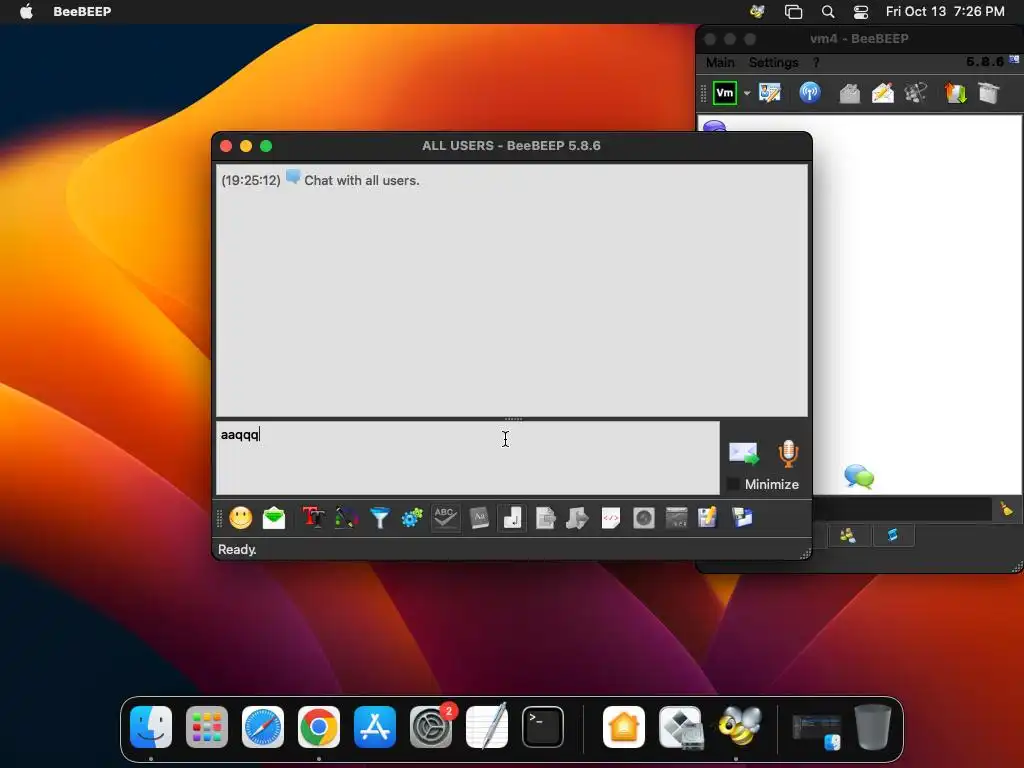Record a voice message with the microphone

point(788,453)
